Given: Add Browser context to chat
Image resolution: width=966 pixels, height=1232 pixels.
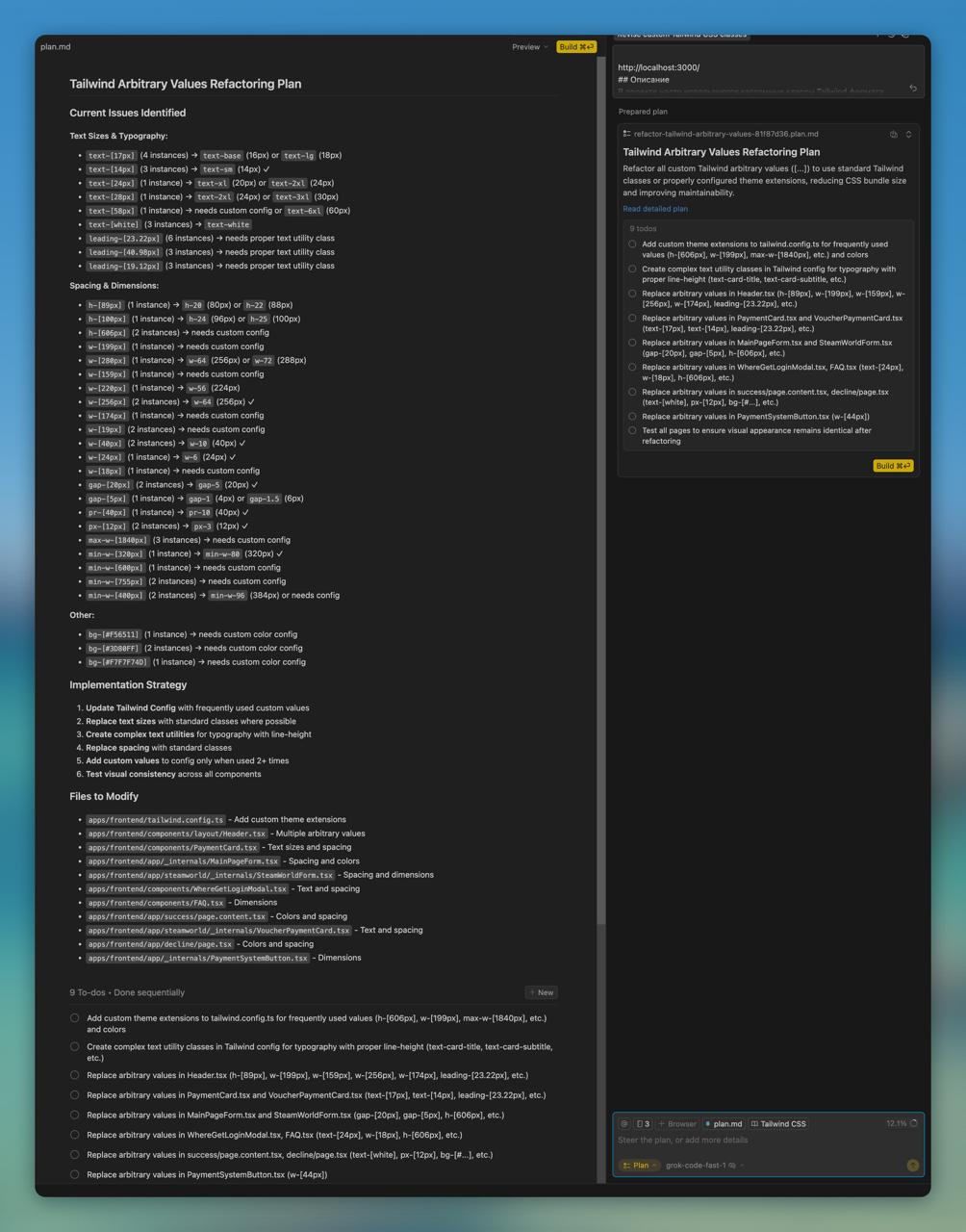Looking at the screenshot, I should 677,1123.
